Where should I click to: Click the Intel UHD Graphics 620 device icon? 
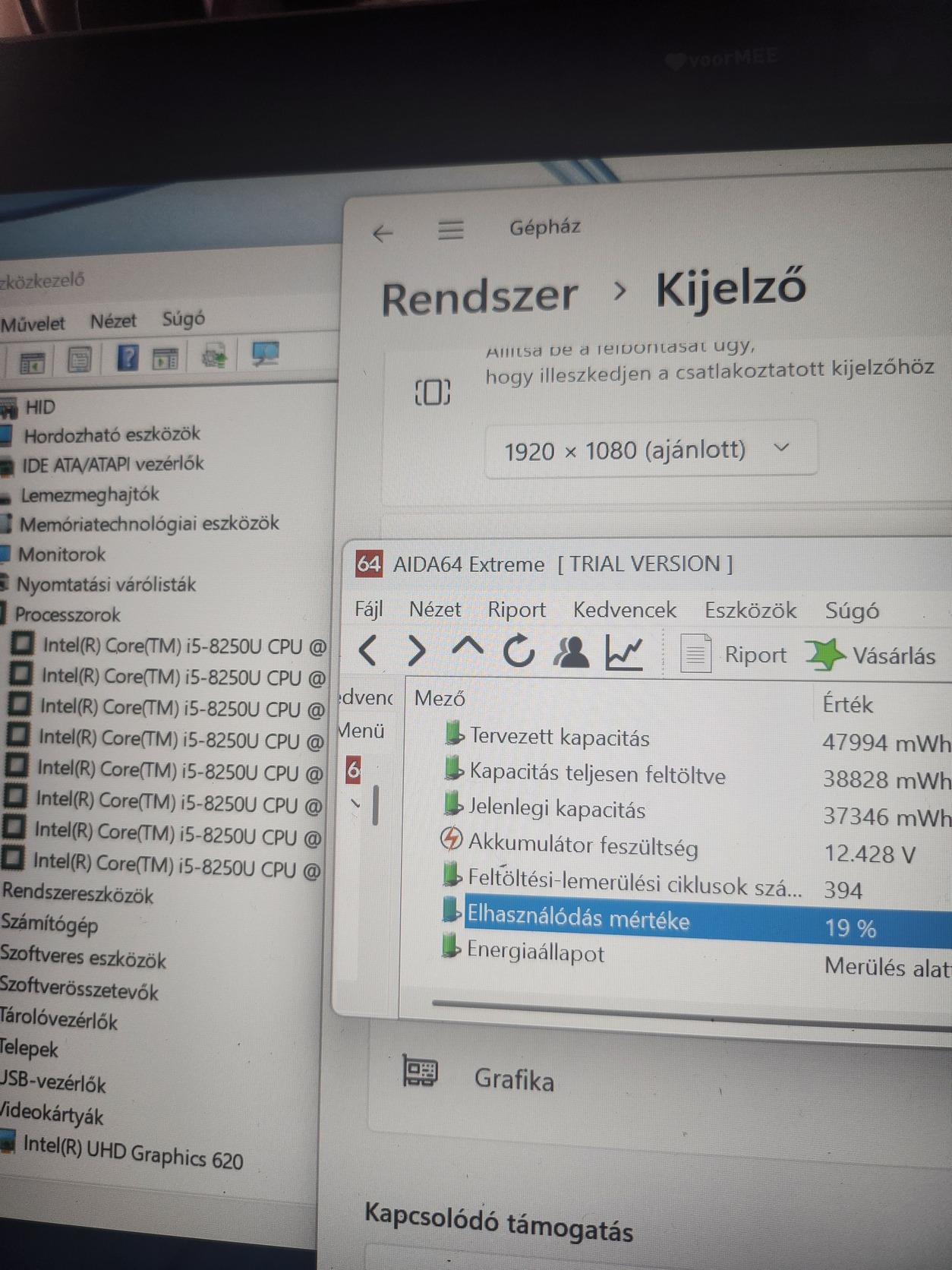[x=8, y=1141]
